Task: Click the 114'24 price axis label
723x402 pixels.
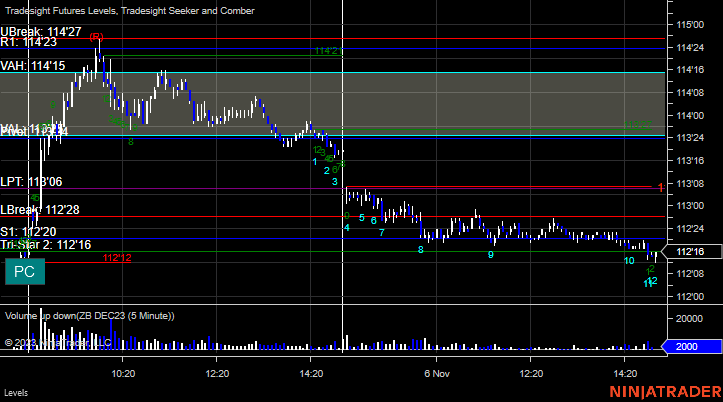Action: click(690, 47)
